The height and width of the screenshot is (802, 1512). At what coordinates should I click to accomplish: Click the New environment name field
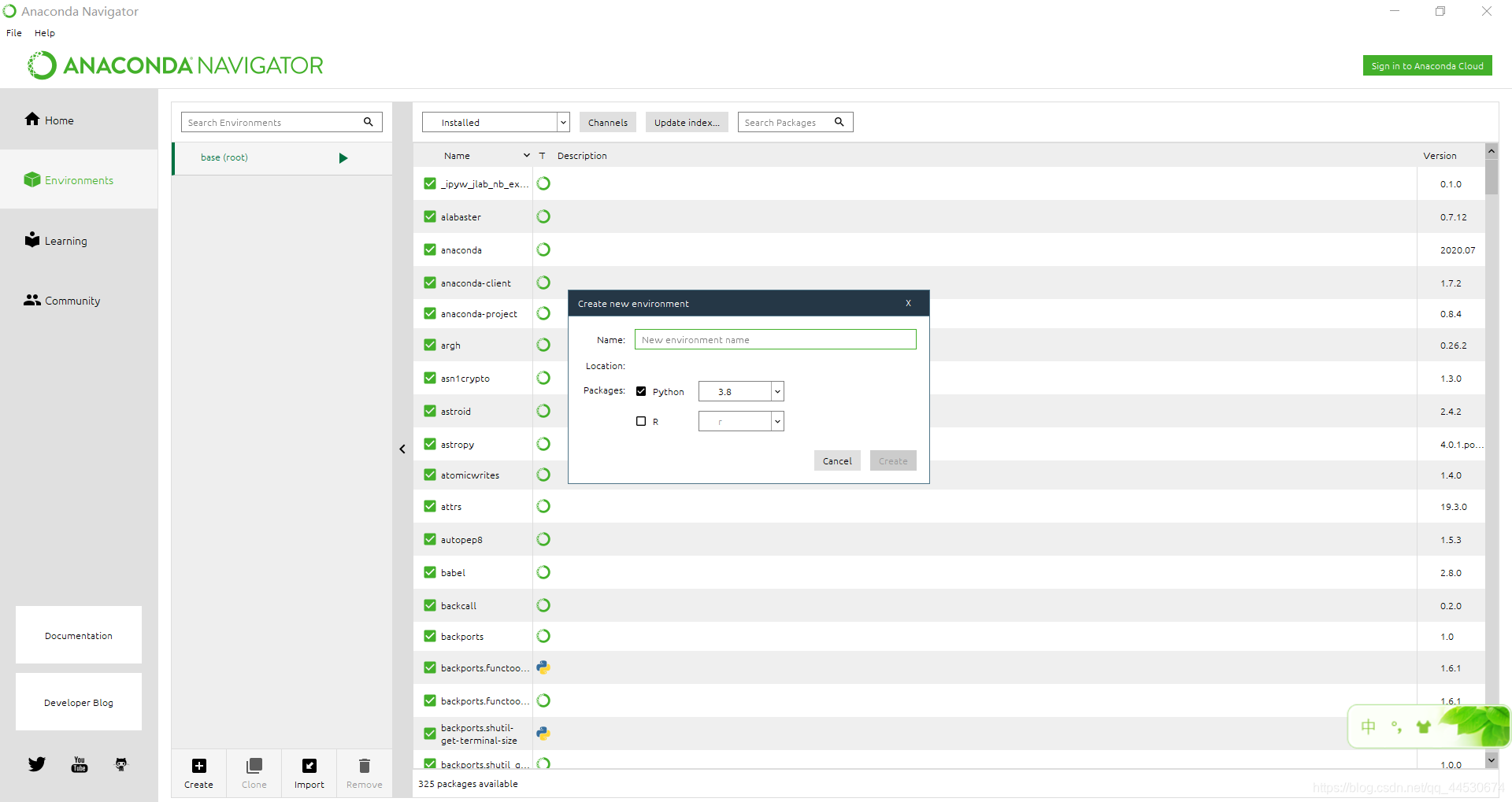776,339
